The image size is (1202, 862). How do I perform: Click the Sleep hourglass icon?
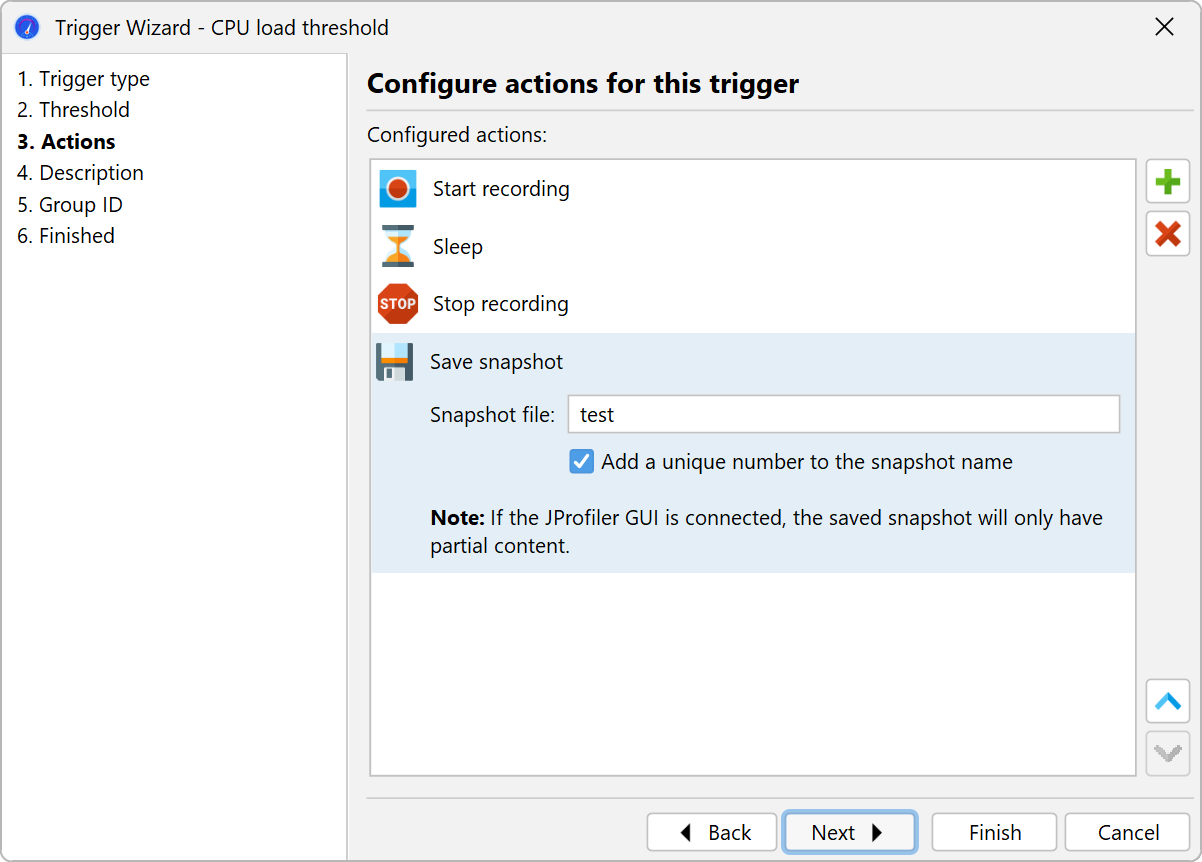click(x=398, y=247)
